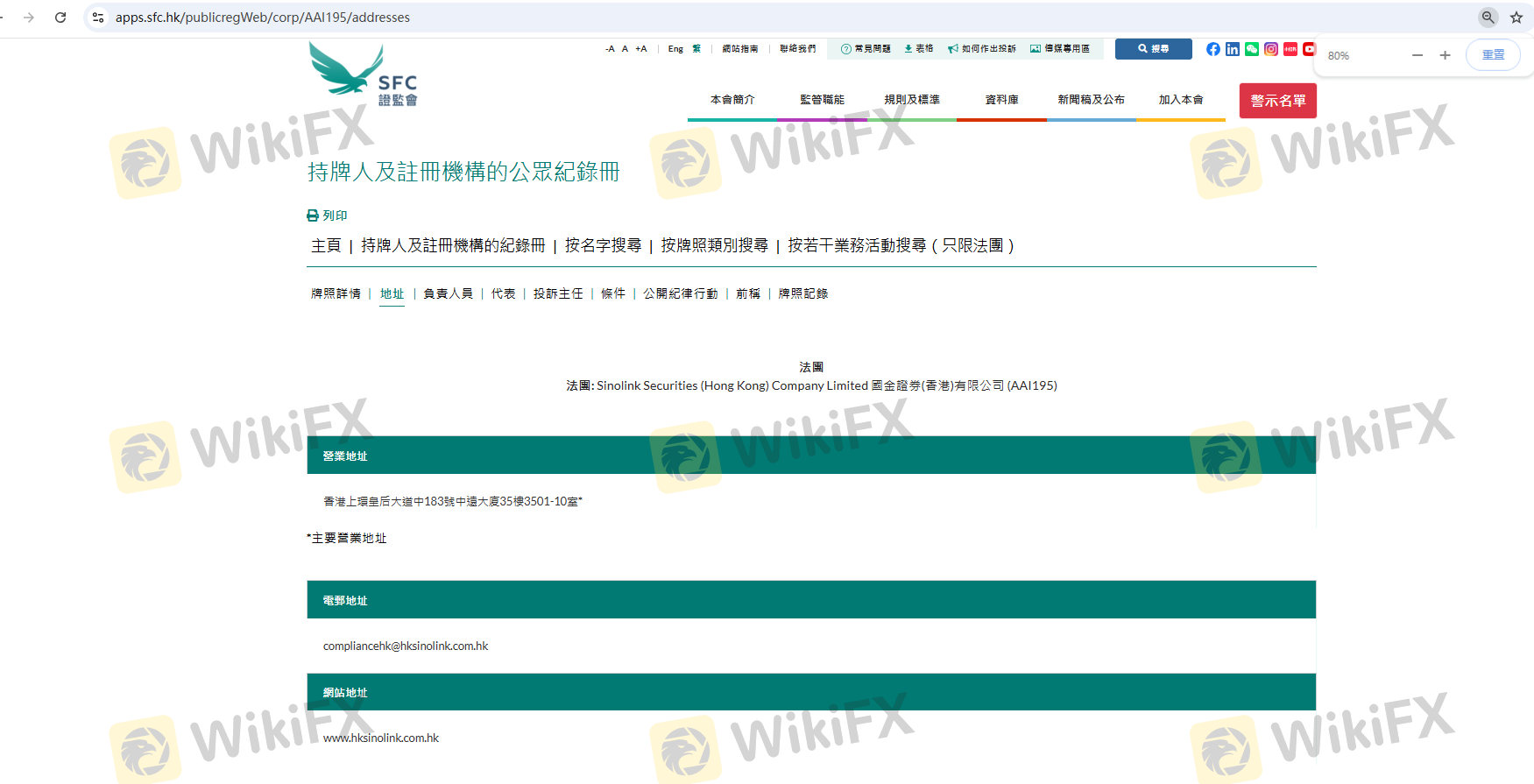Open the 加入本會 main menu
The width and height of the screenshot is (1534, 784).
(1181, 100)
